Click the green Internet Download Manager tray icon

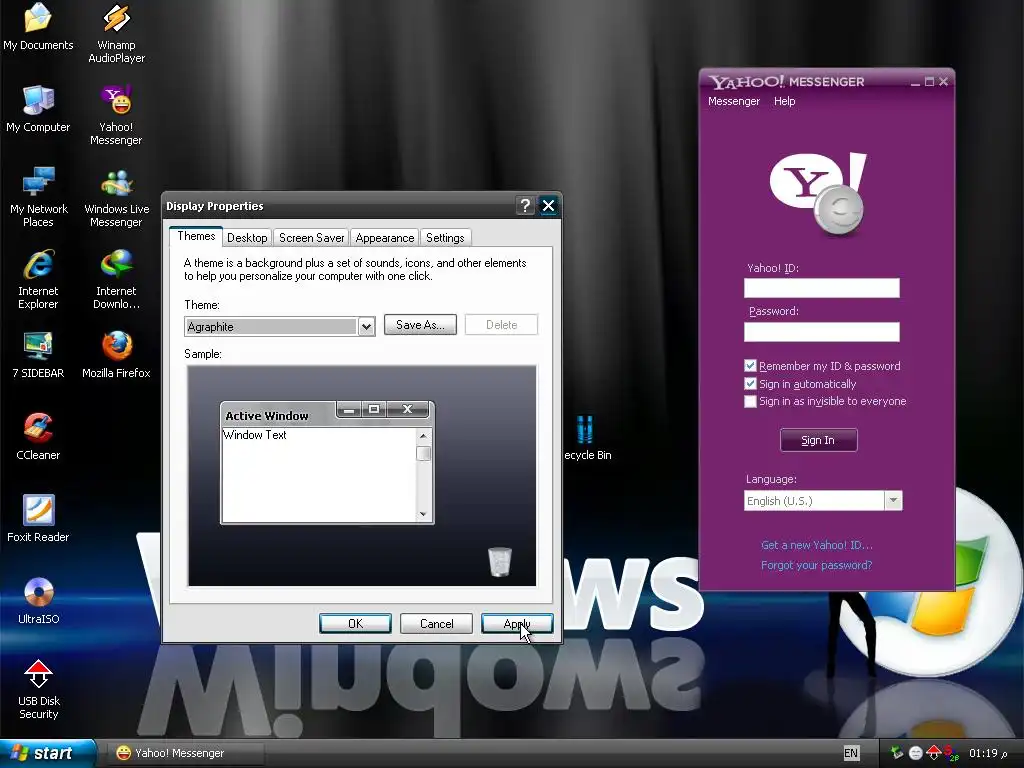click(x=897, y=753)
